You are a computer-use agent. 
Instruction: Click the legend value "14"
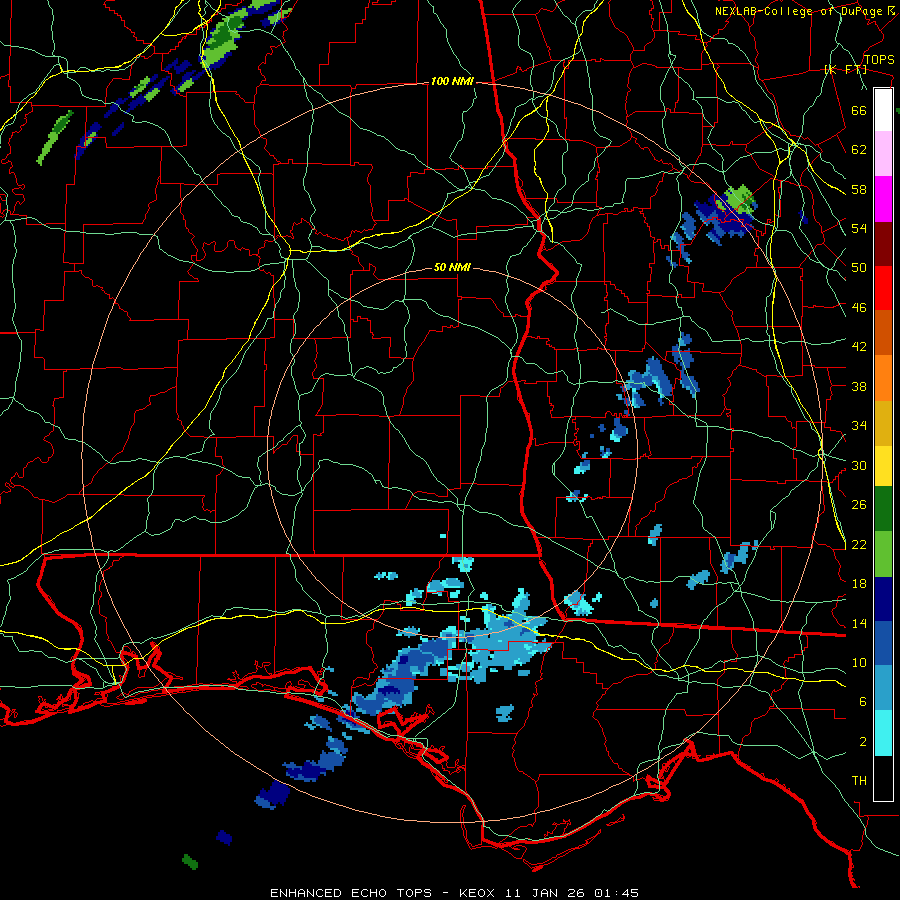tap(859, 623)
